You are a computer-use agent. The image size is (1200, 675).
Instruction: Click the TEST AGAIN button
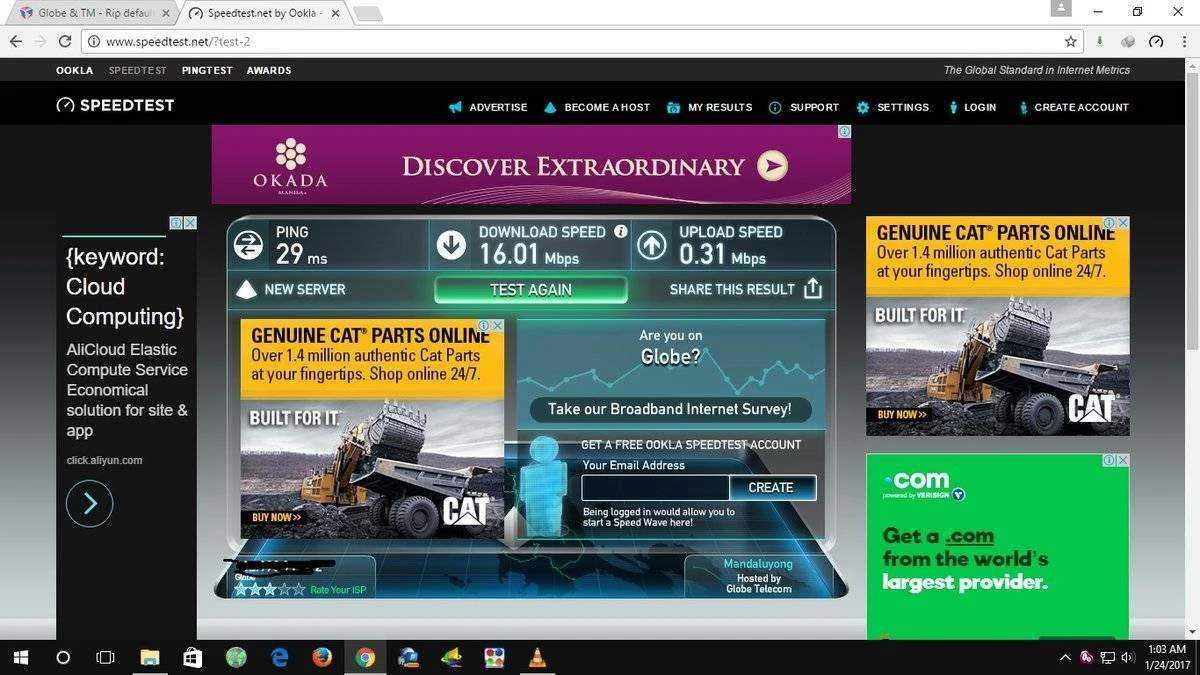(531, 290)
